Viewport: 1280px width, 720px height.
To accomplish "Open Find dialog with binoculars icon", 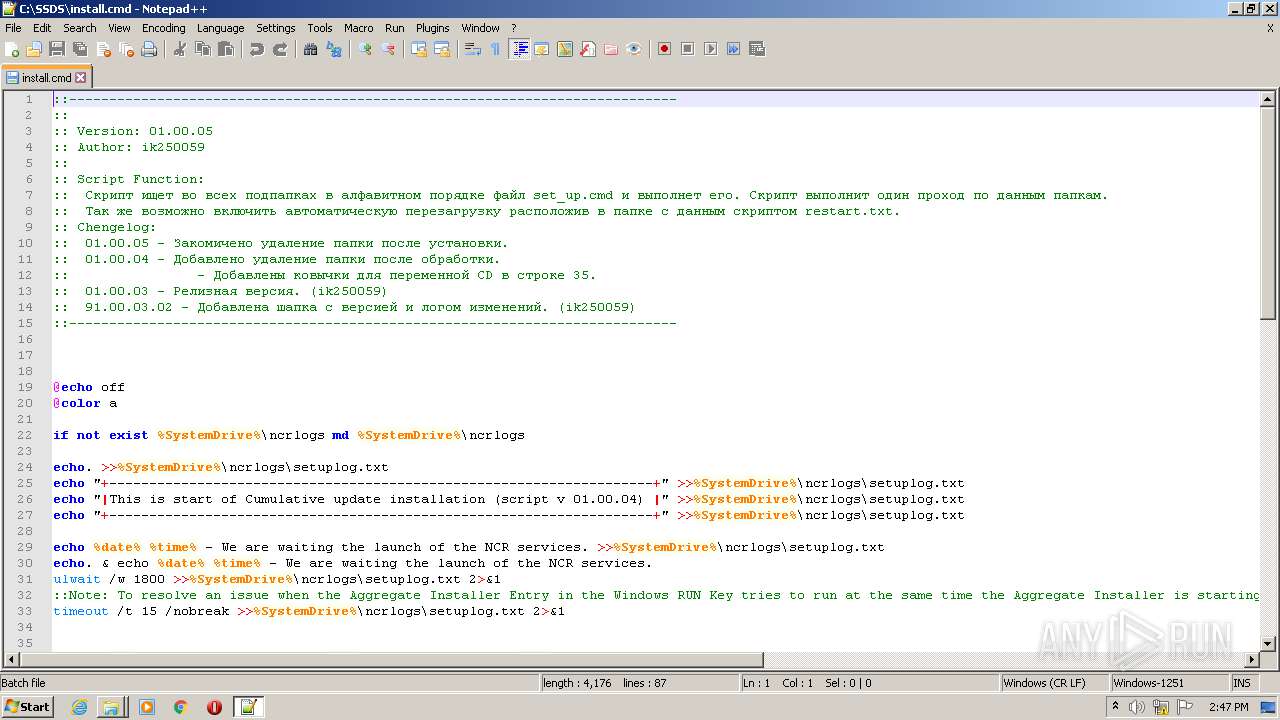I will [311, 49].
